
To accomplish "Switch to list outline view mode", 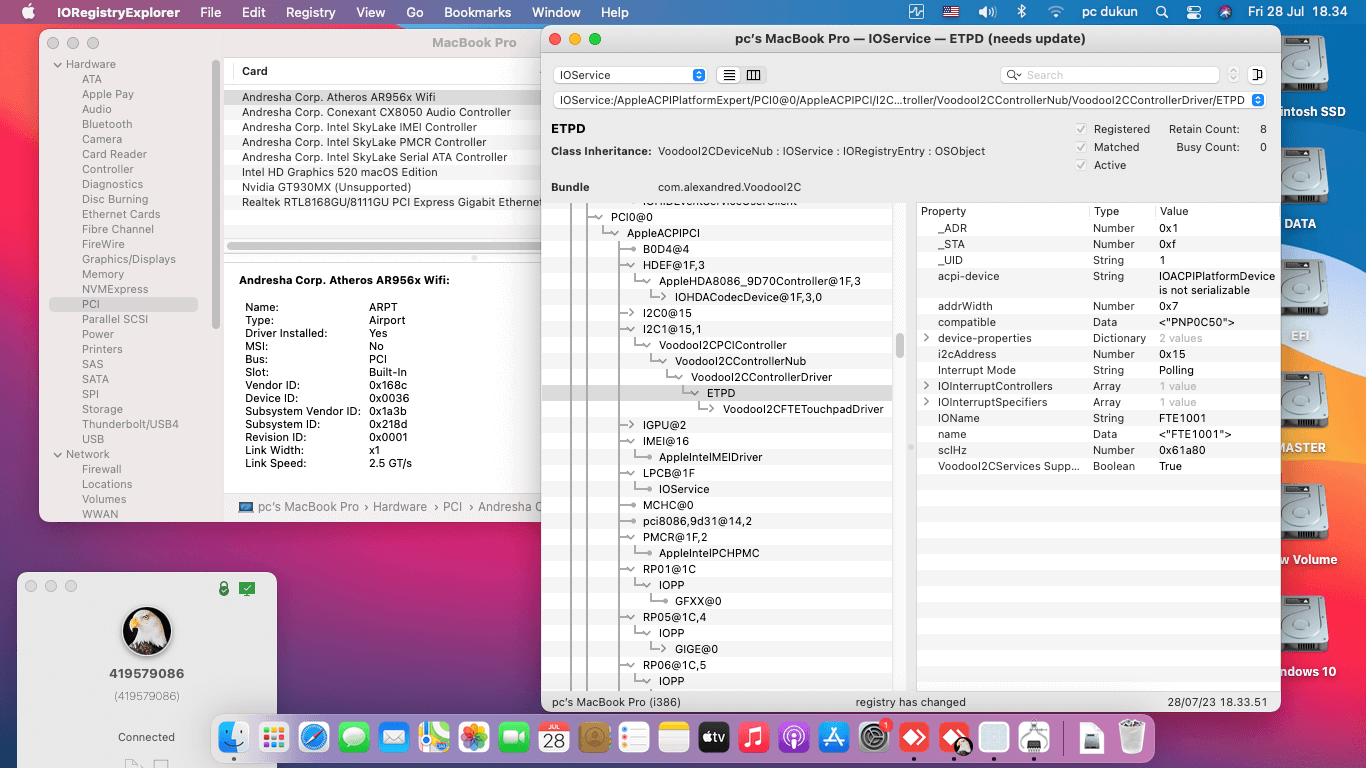I will point(729,75).
